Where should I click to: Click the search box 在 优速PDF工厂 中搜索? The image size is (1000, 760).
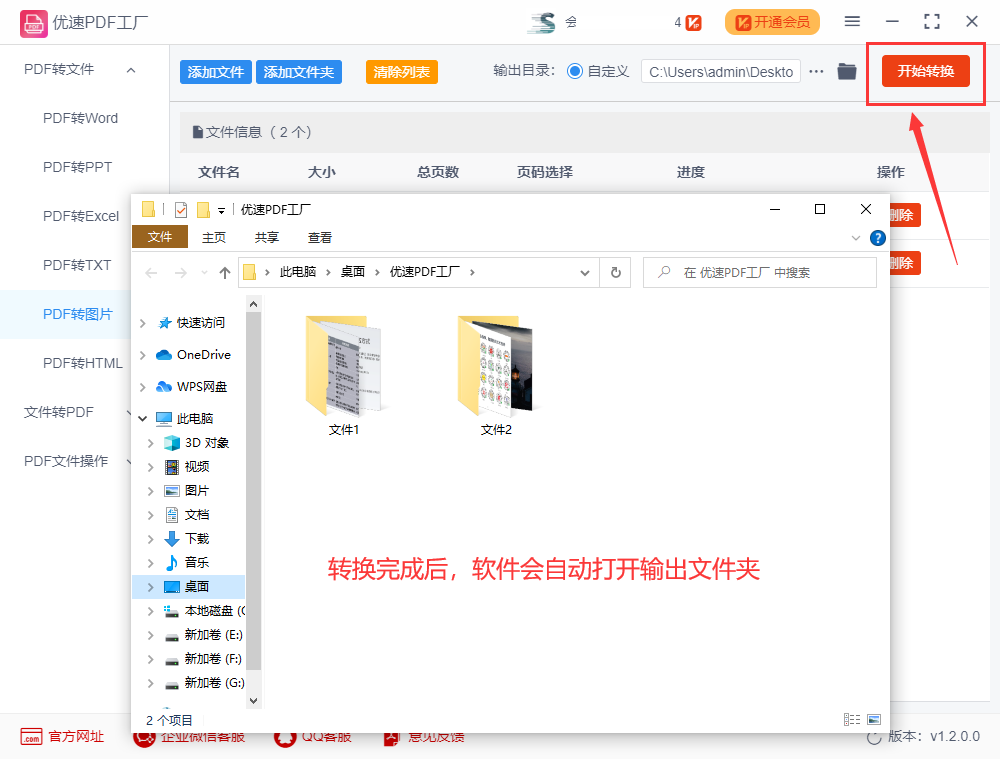click(760, 273)
